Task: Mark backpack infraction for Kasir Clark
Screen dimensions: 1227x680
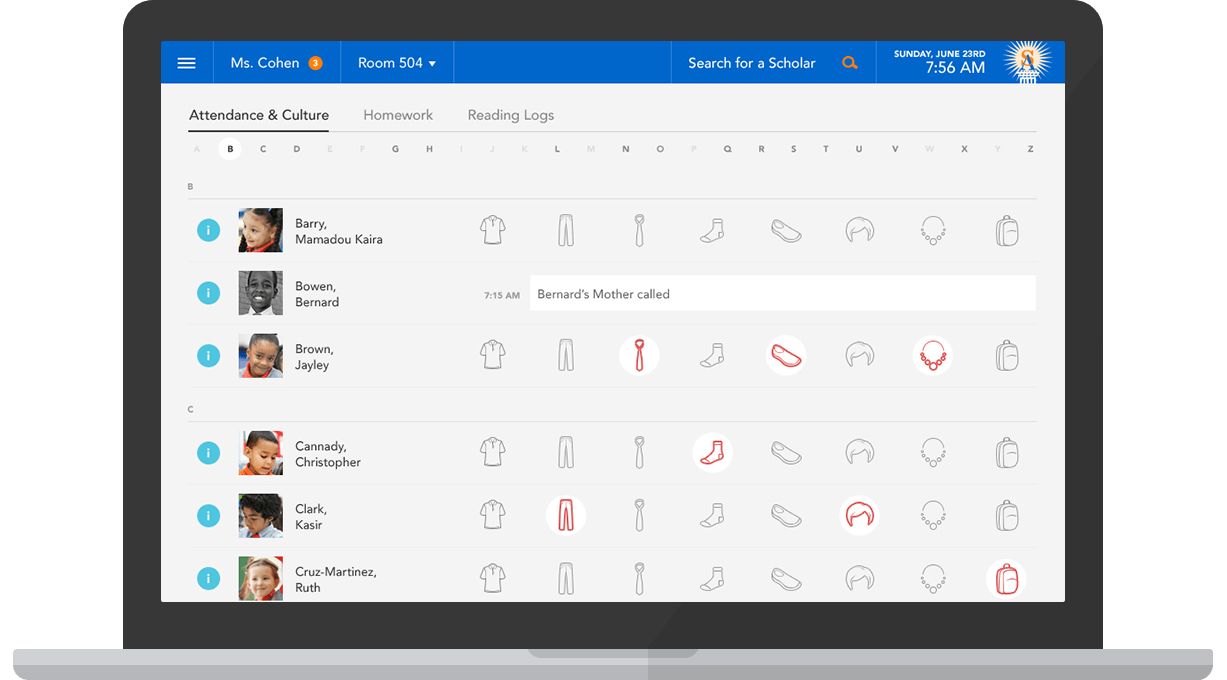Action: [x=1006, y=516]
